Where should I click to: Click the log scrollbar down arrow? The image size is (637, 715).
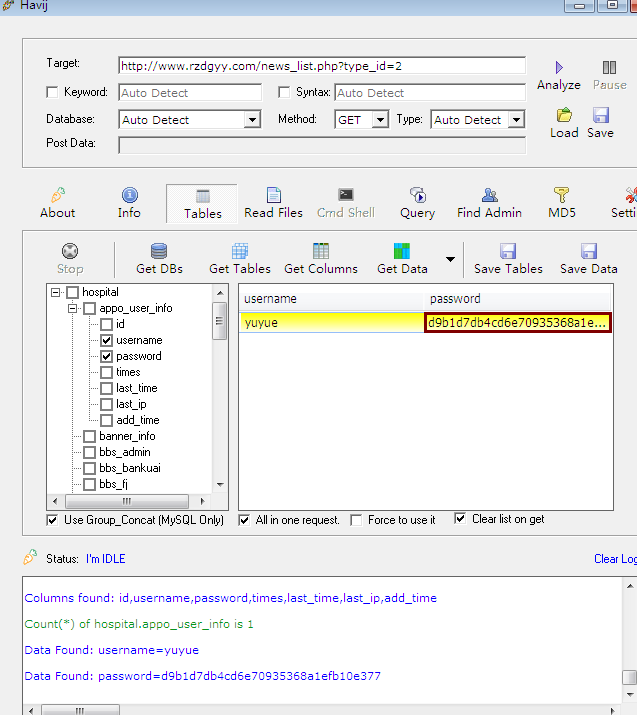[x=630, y=694]
